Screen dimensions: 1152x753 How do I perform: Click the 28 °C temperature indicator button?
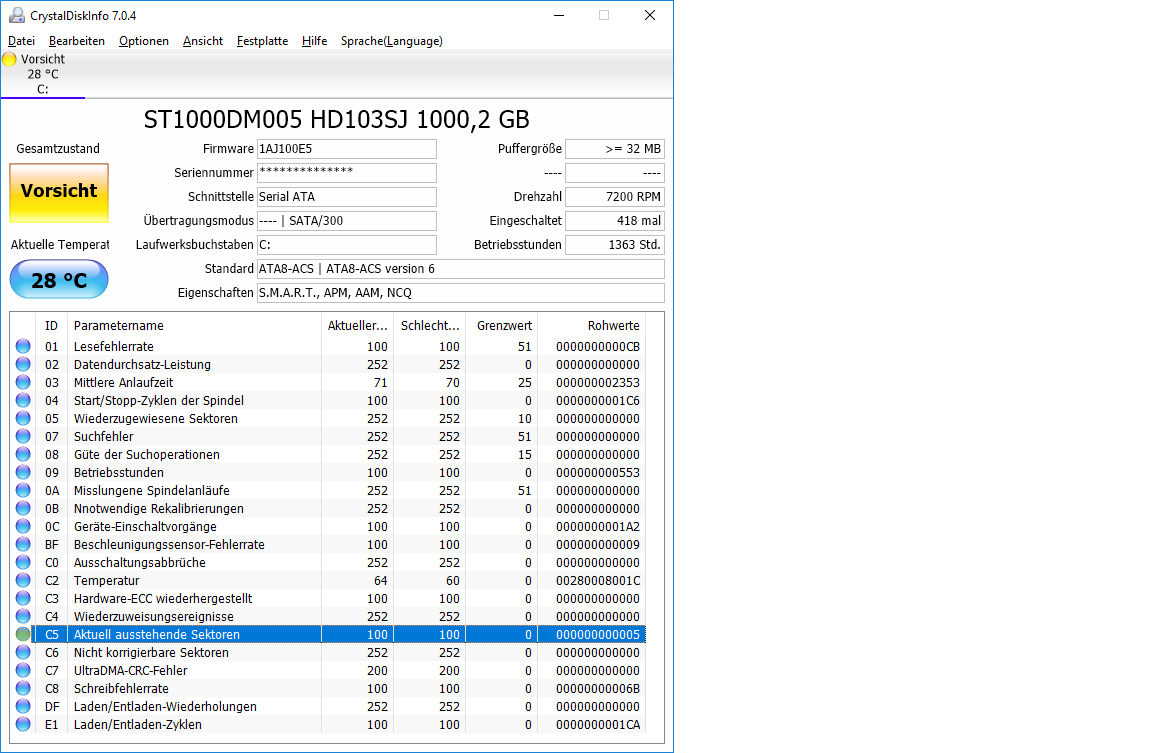[x=59, y=280]
